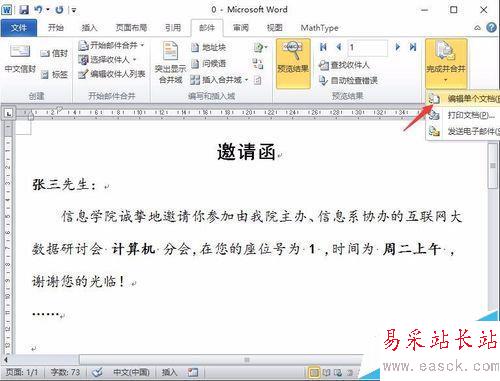Click the horizontal scrollbar thumb
The width and height of the screenshot is (500, 381).
click(247, 360)
